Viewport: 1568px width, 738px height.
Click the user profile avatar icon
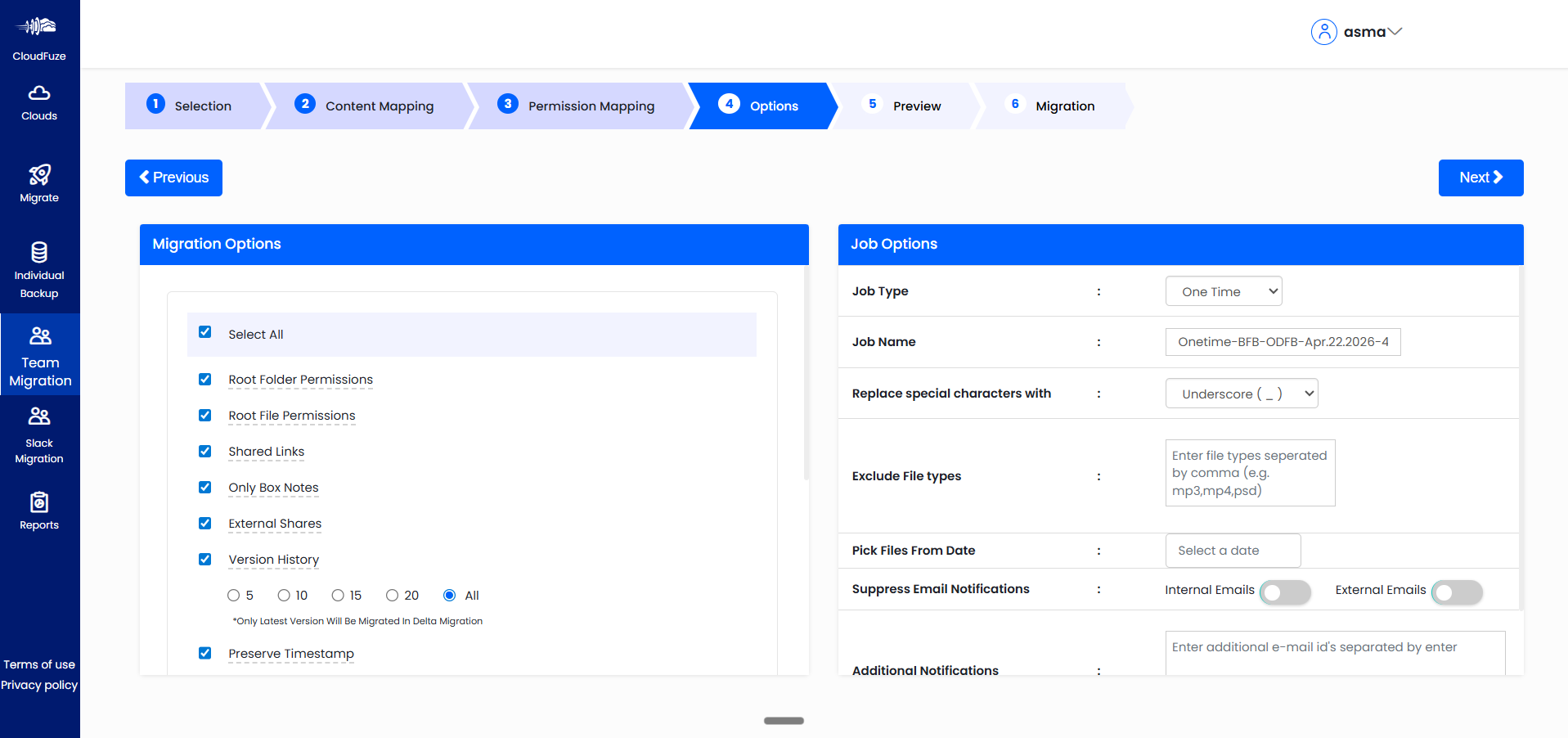point(1323,31)
